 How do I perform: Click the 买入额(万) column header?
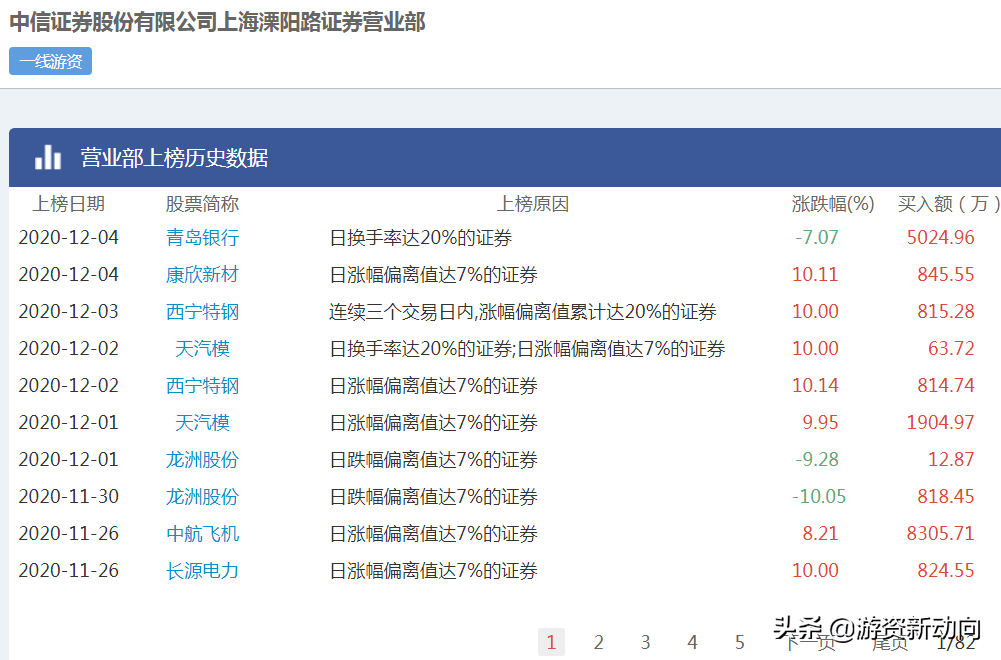click(949, 204)
